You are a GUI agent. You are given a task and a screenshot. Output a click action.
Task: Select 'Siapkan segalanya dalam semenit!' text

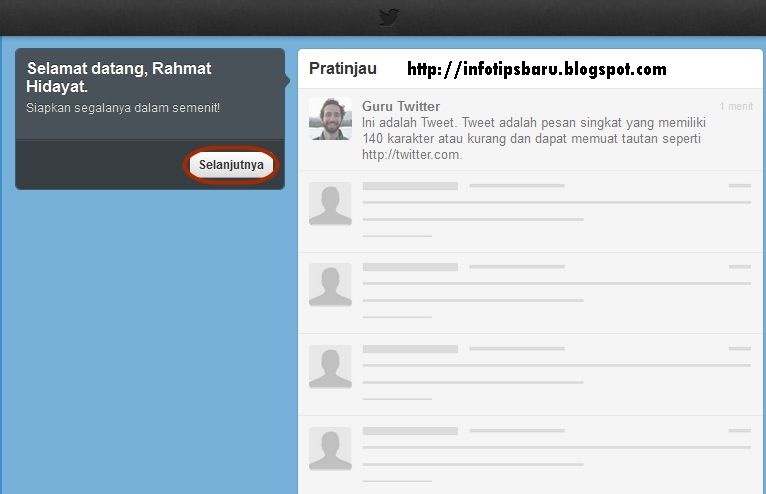(x=123, y=107)
